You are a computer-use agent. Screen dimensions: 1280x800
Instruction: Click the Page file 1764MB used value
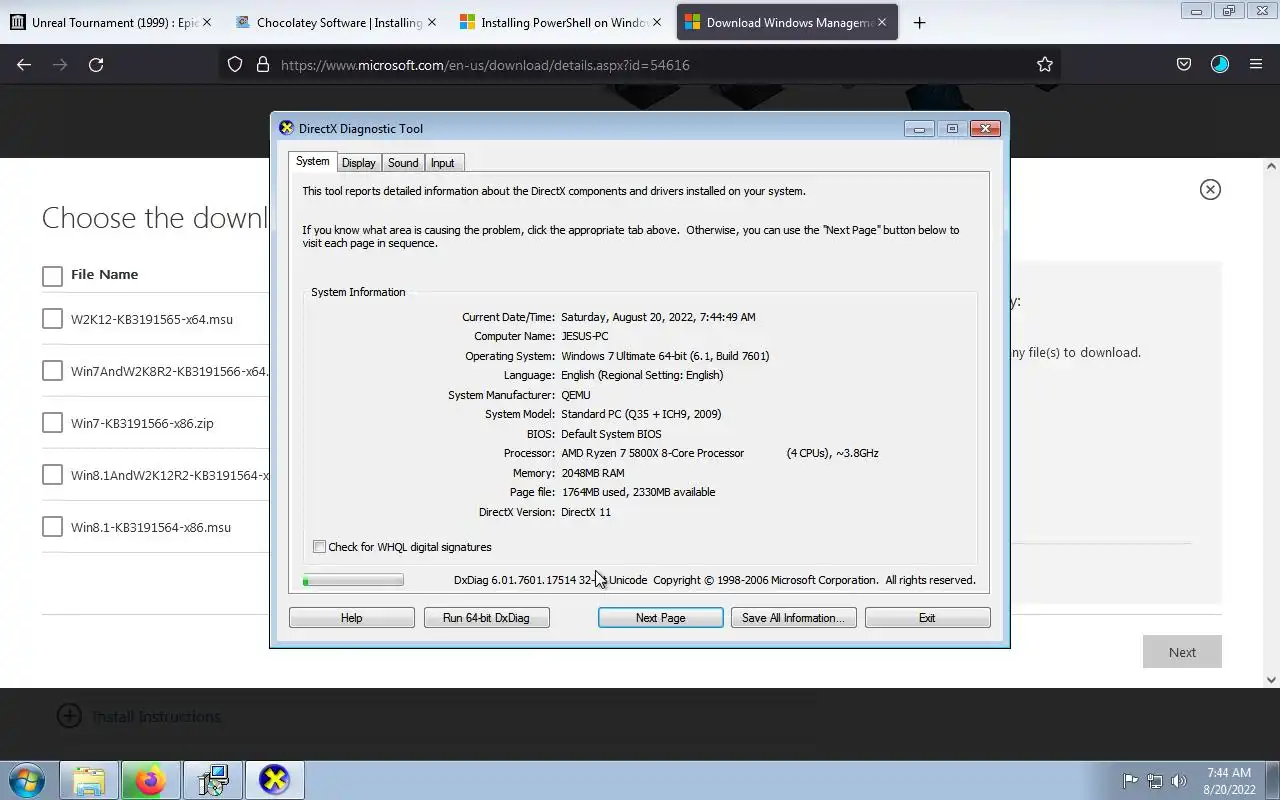(638, 492)
